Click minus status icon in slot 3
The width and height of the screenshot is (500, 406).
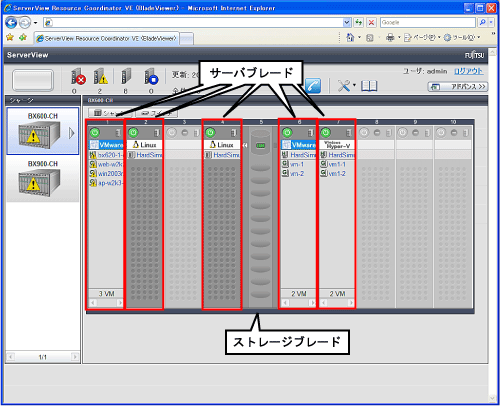coord(185,133)
